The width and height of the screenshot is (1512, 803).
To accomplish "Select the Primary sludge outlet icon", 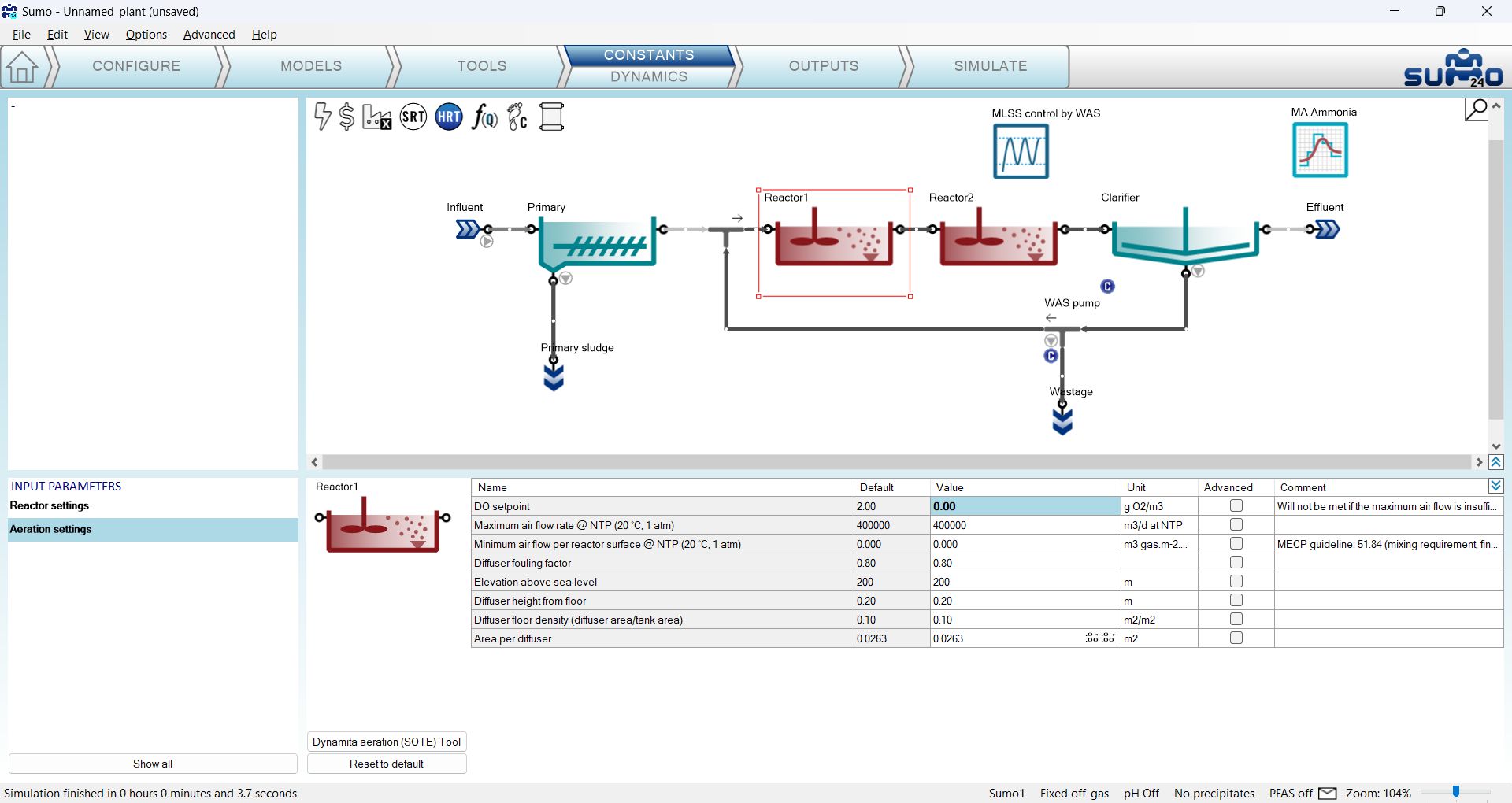I will click(x=554, y=377).
